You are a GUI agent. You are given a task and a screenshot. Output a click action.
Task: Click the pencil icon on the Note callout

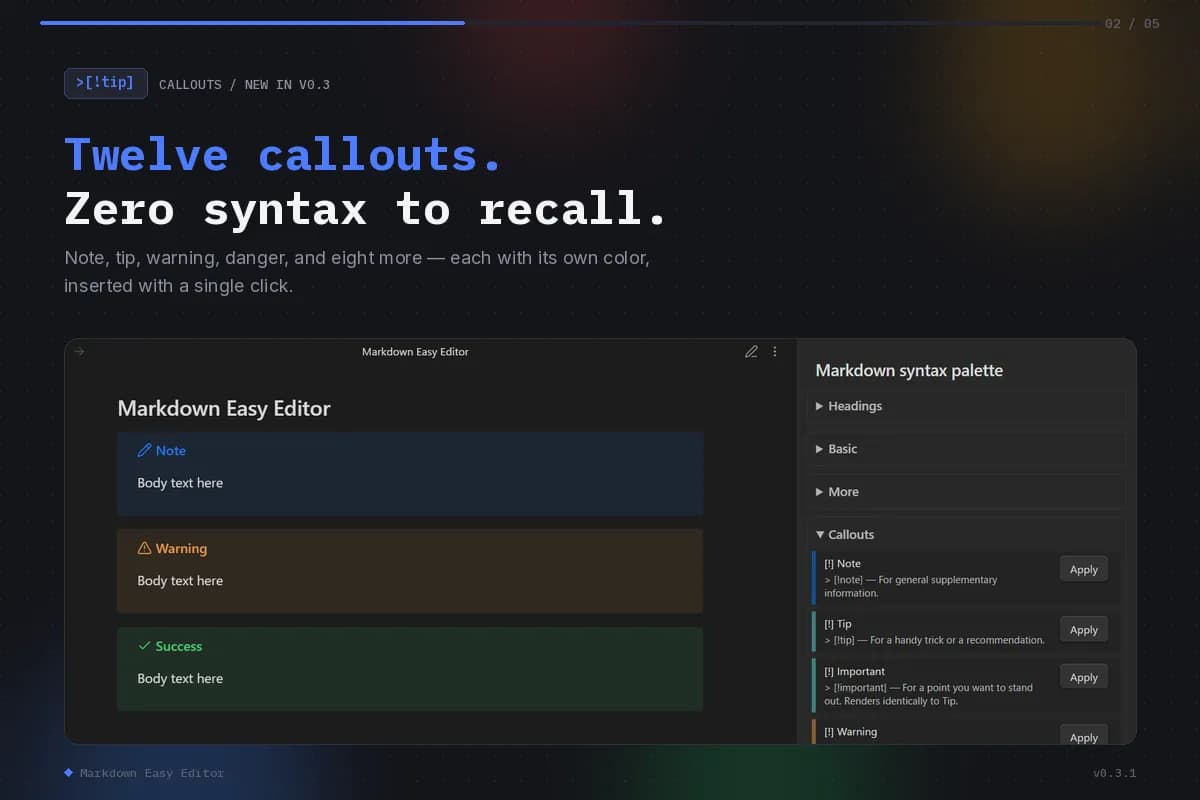tap(144, 451)
